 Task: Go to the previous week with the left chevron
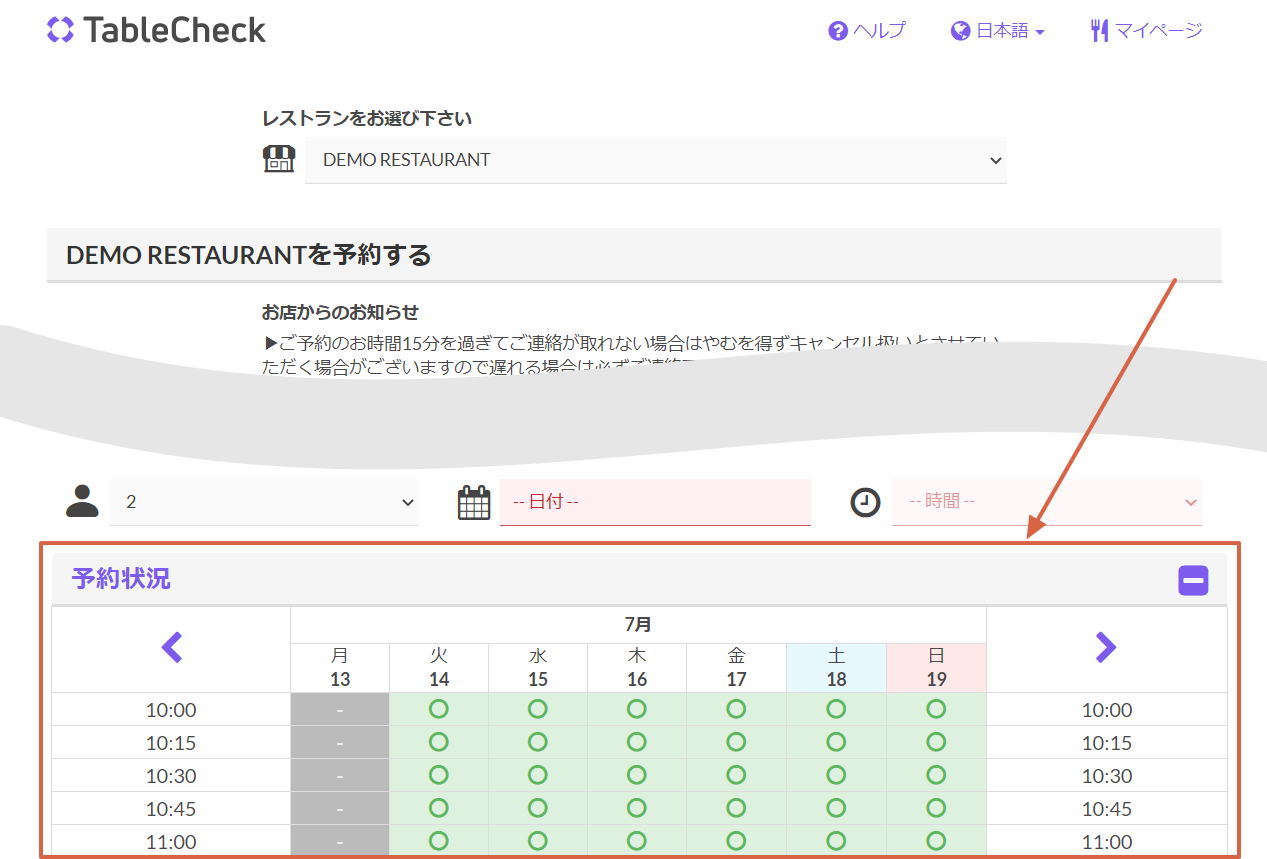[172, 648]
